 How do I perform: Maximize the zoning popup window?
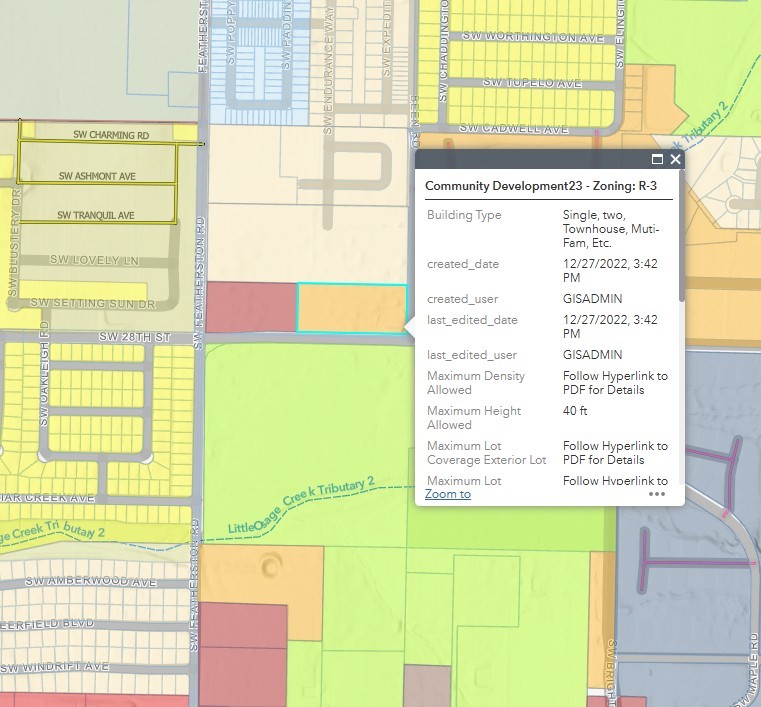click(x=657, y=159)
